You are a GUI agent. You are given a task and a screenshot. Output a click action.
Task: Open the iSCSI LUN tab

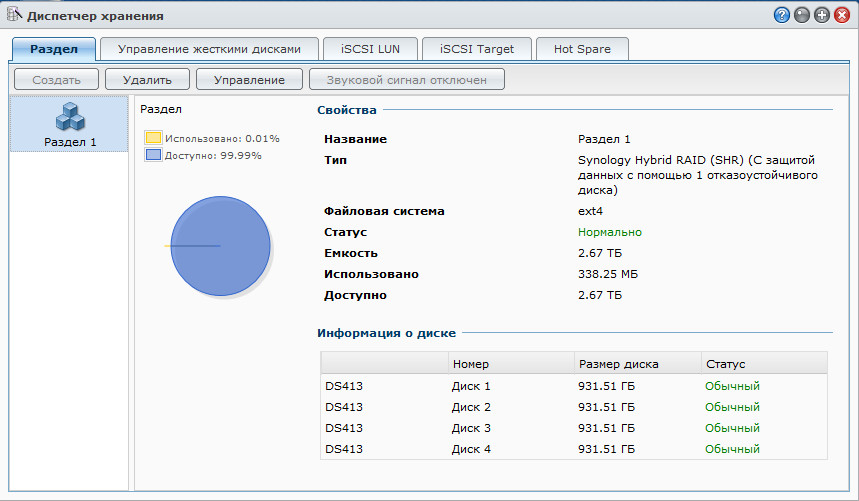(369, 48)
